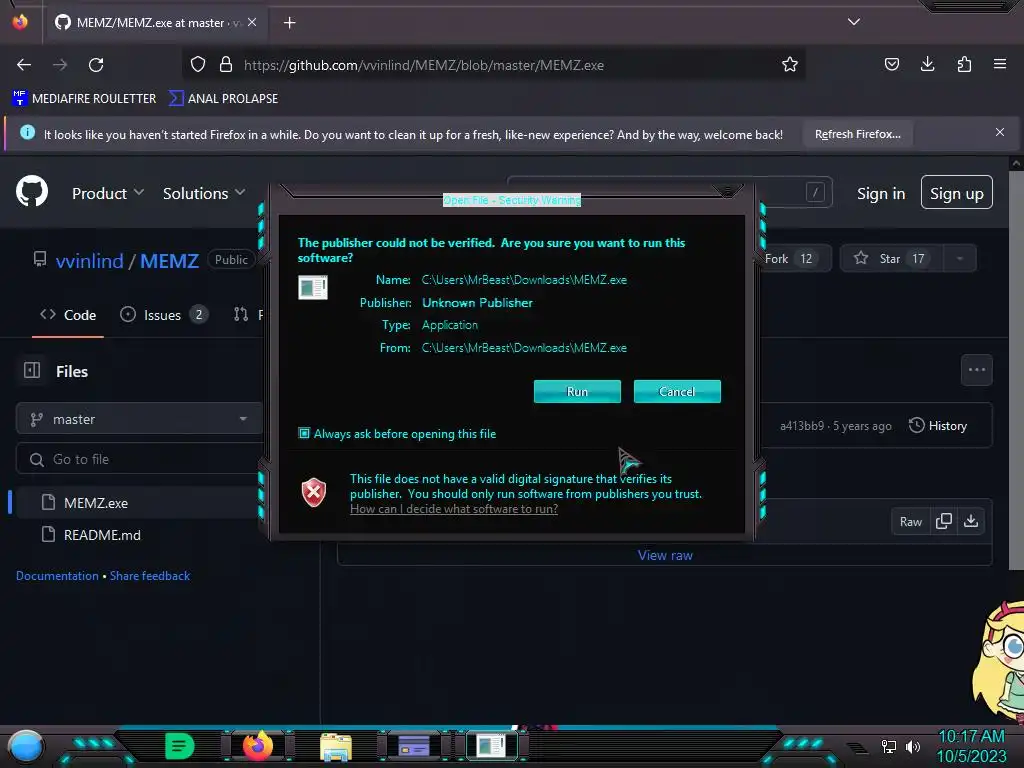Open the Firefox hamburger menu
Image resolution: width=1024 pixels, height=768 pixels.
(1000, 64)
